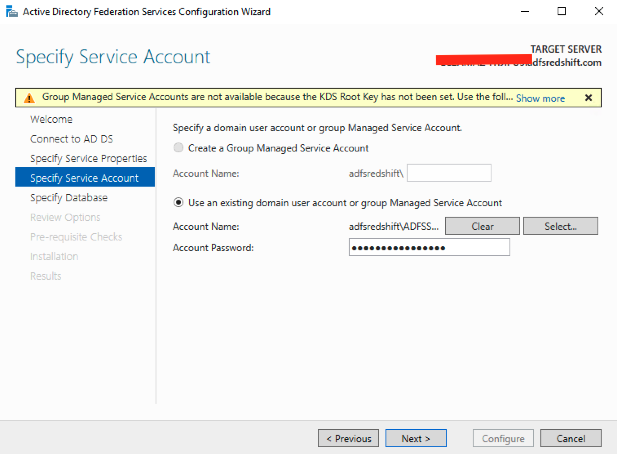The image size is (617, 454).
Task: Jump to the Specify Database step
Action: (69, 197)
